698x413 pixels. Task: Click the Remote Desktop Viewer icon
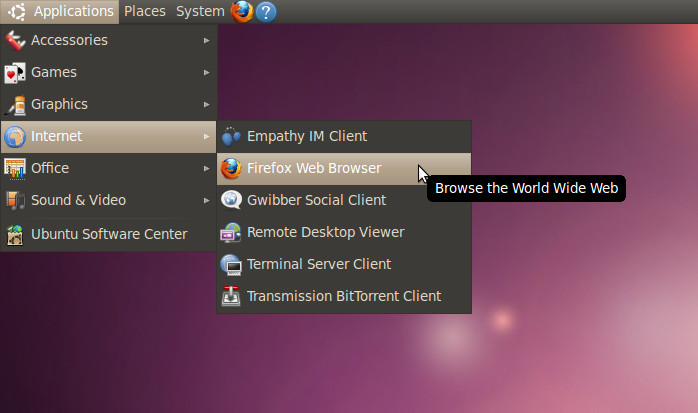tap(231, 232)
